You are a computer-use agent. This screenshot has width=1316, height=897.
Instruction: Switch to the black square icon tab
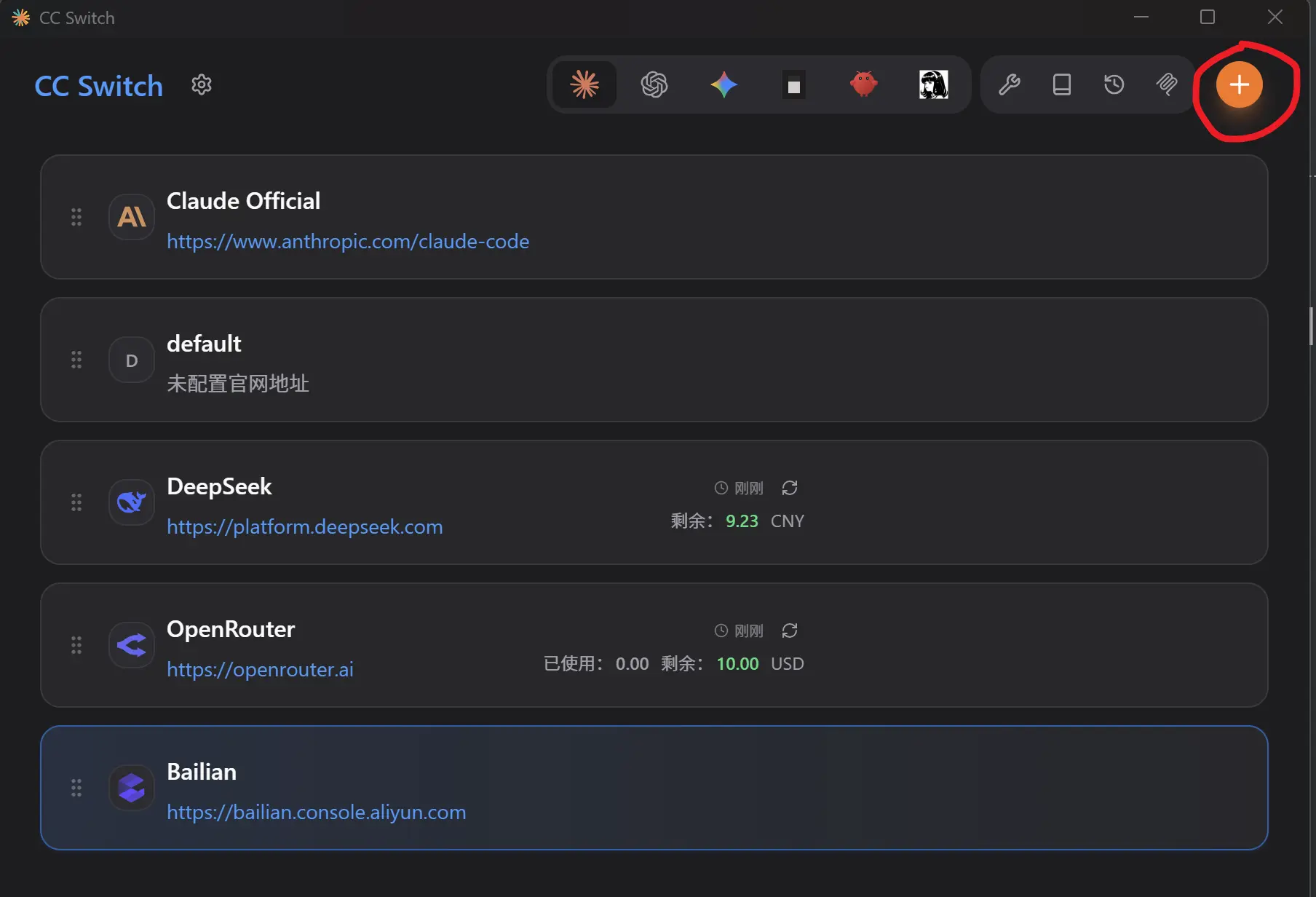794,85
